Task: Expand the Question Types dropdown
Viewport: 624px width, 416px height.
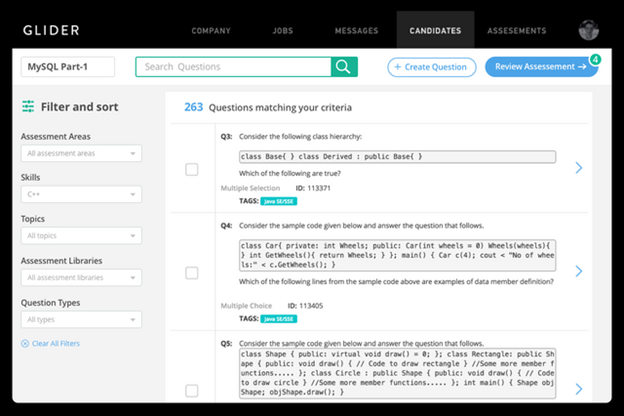Action: [x=81, y=319]
